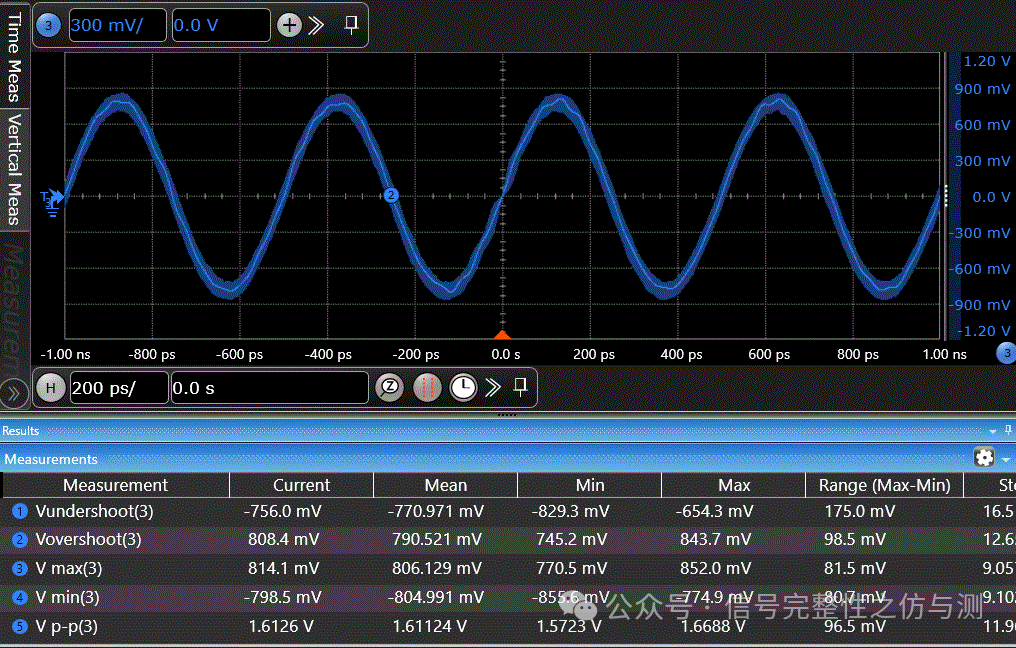
Task: Click the zoom magnifier icon
Action: pyautogui.click(x=389, y=388)
